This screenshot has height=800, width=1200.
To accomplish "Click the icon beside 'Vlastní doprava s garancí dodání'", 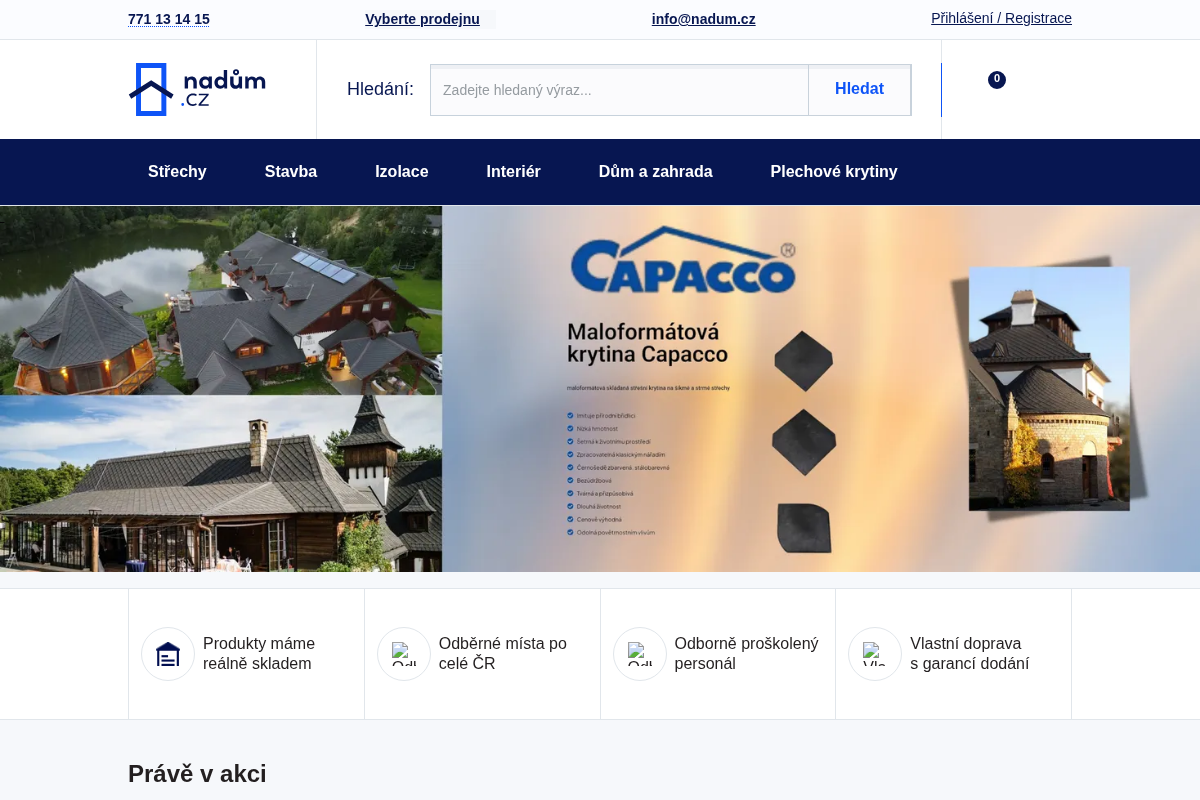I will (x=875, y=654).
